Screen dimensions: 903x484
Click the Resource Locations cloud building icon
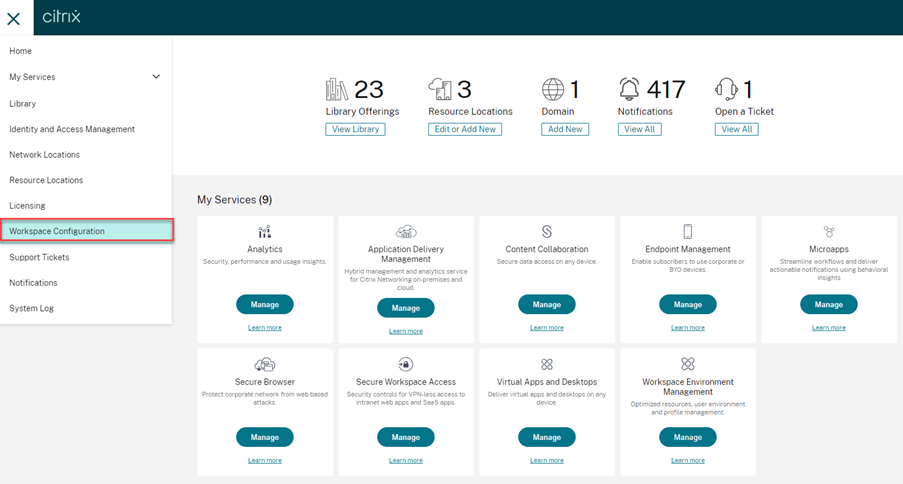pos(440,89)
